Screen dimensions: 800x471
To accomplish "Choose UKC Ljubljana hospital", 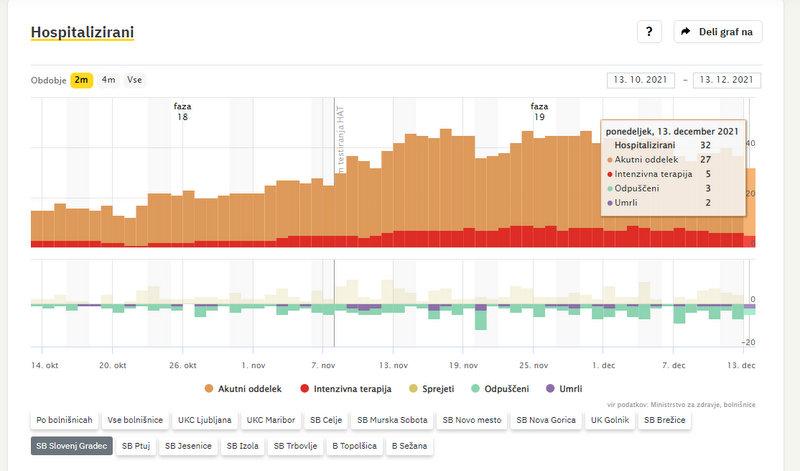I will [207, 420].
